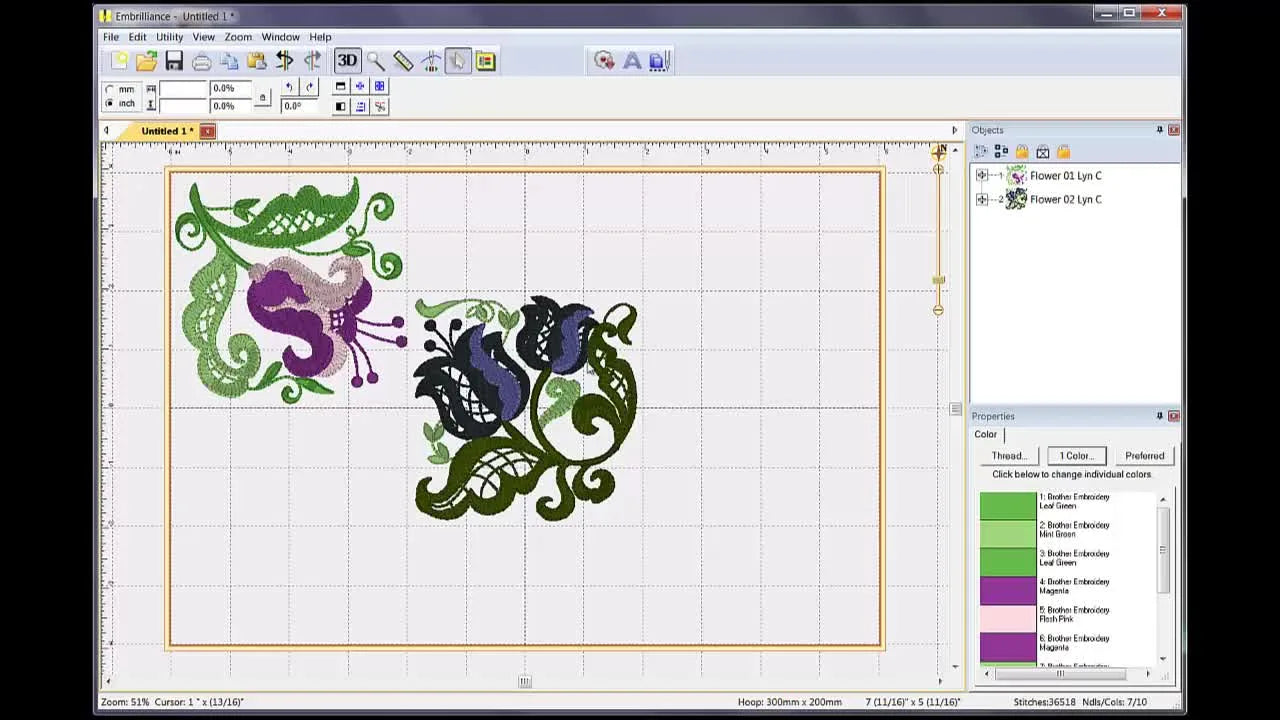Click the Thread button in Properties

(1008, 455)
